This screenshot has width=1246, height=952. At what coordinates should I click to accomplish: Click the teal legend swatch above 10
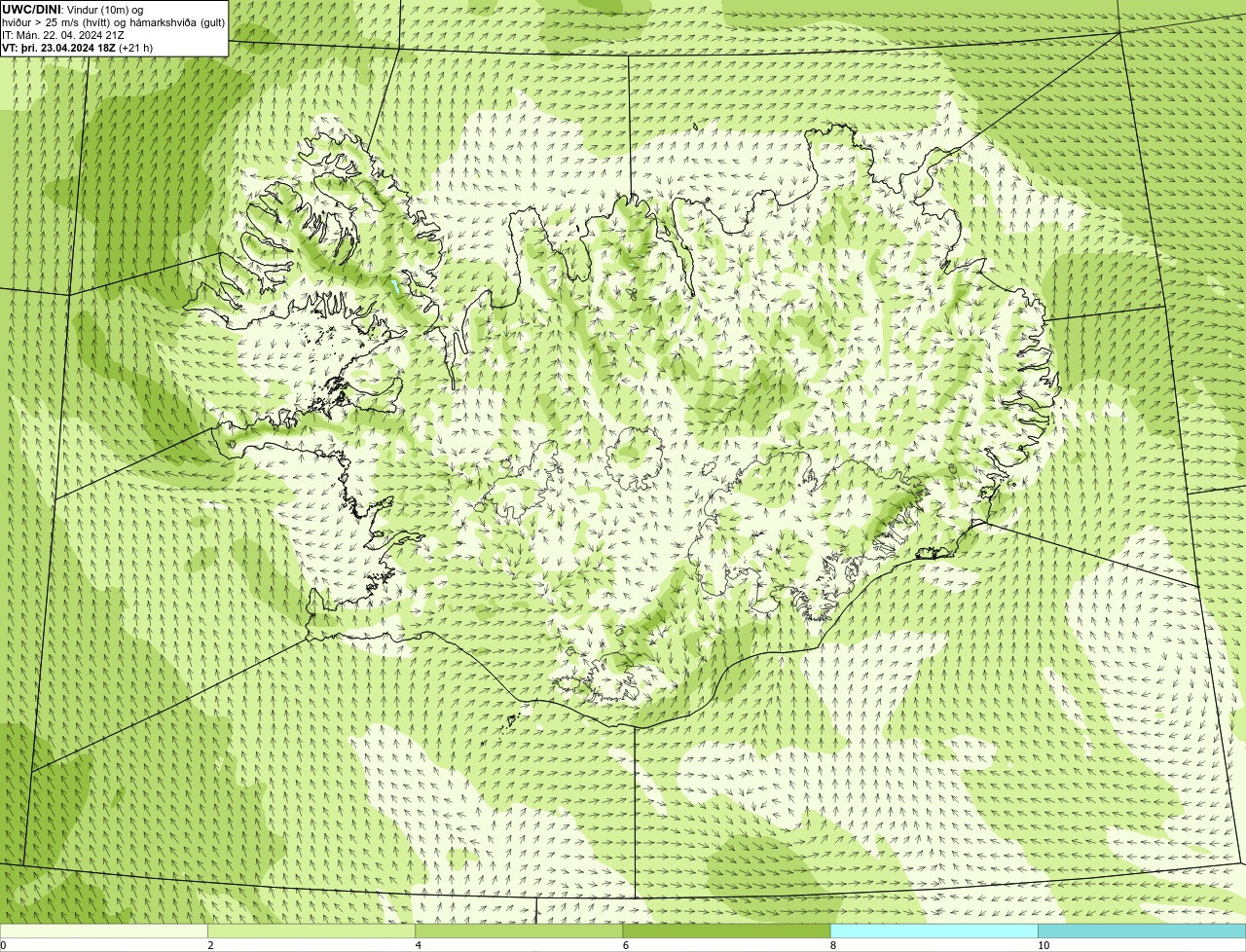(x=1142, y=931)
